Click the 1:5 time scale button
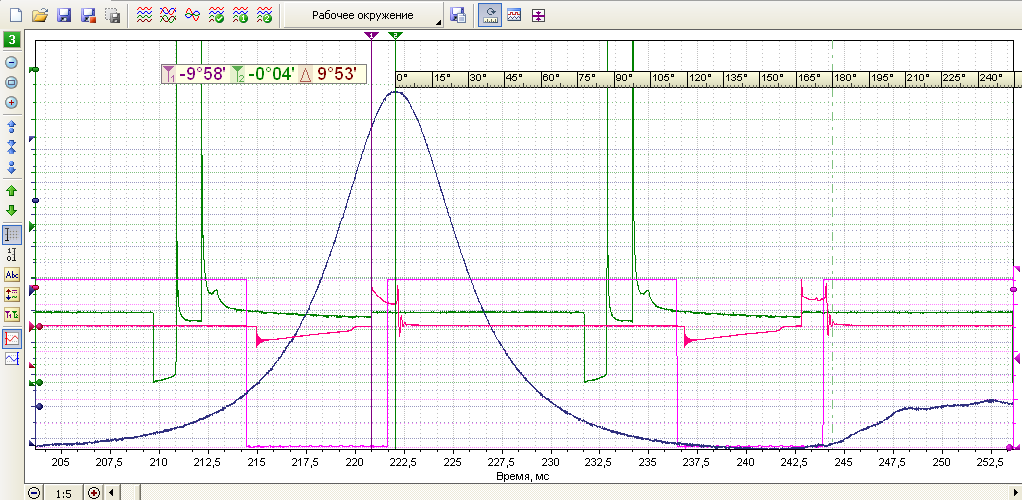 pyautogui.click(x=63, y=493)
